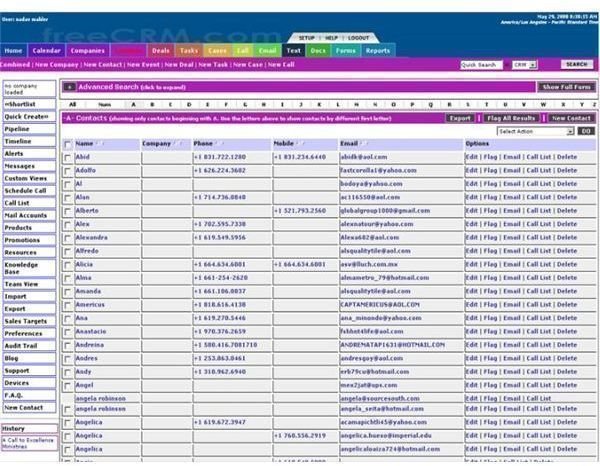Screen dimensions: 600x466
Task: Click the Flag All Results button
Action: click(511, 118)
